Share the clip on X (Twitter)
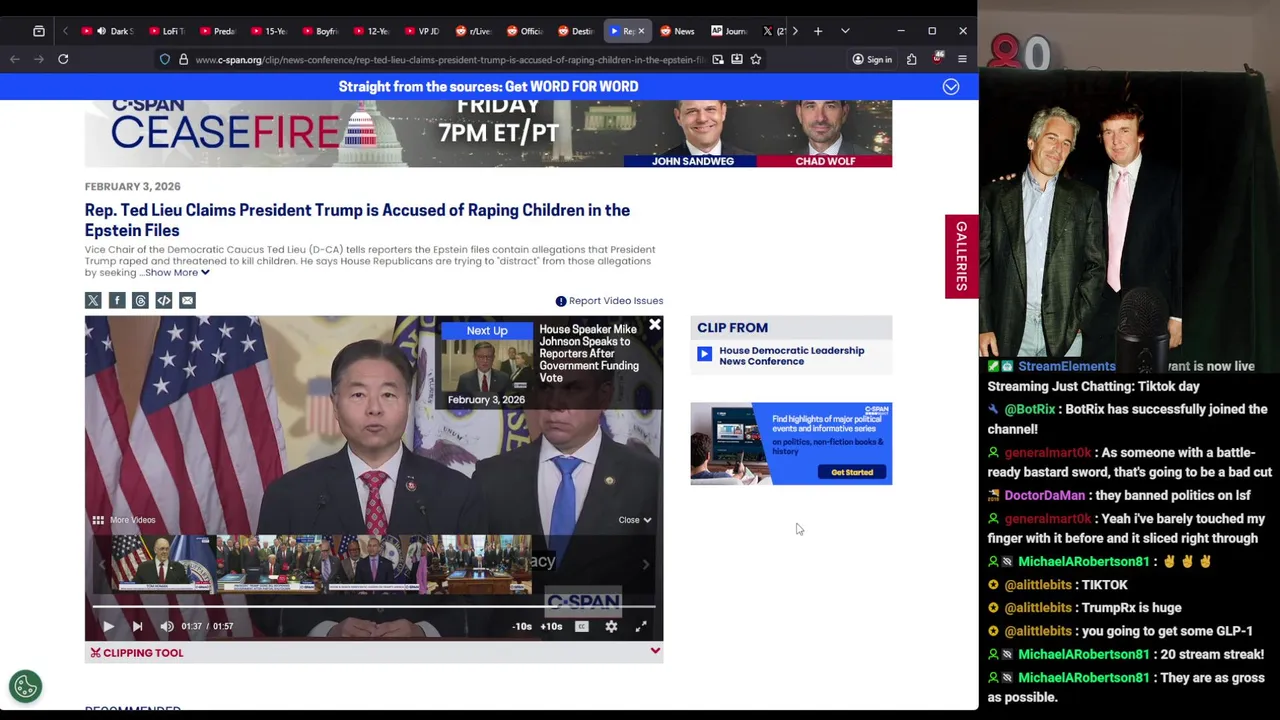The image size is (1280, 720). [93, 300]
